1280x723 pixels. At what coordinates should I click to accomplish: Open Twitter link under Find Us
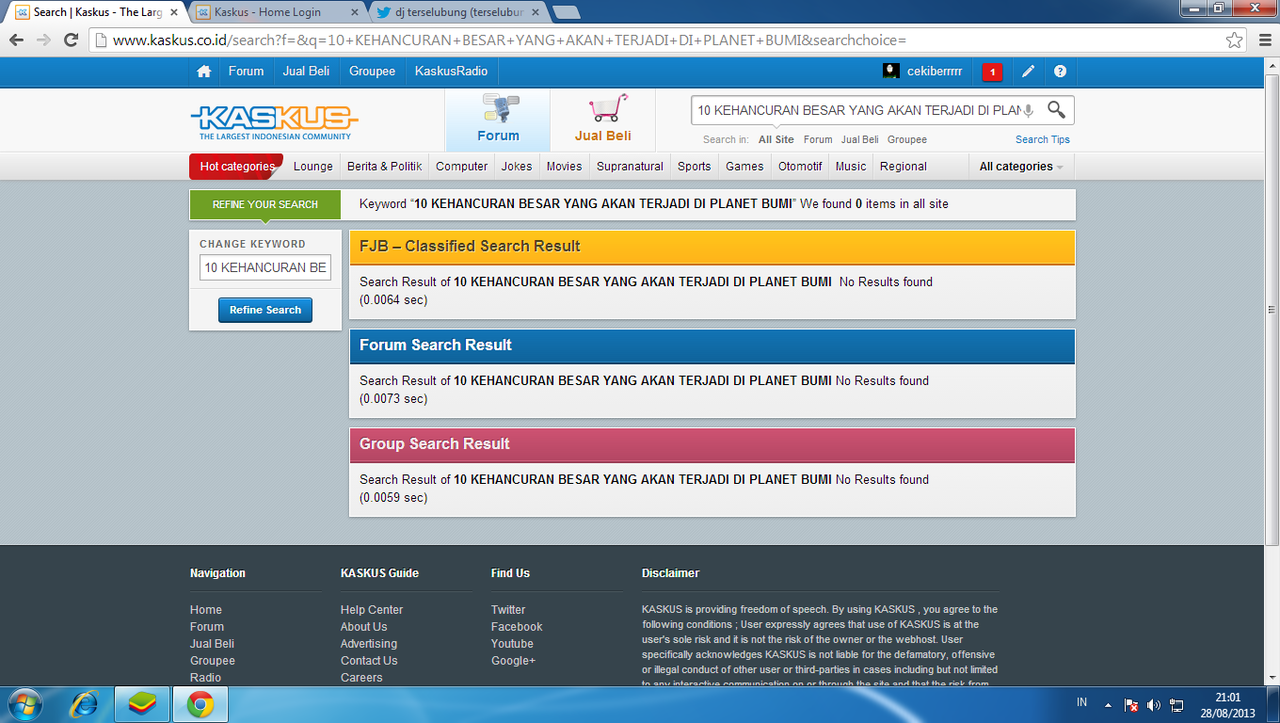(508, 610)
